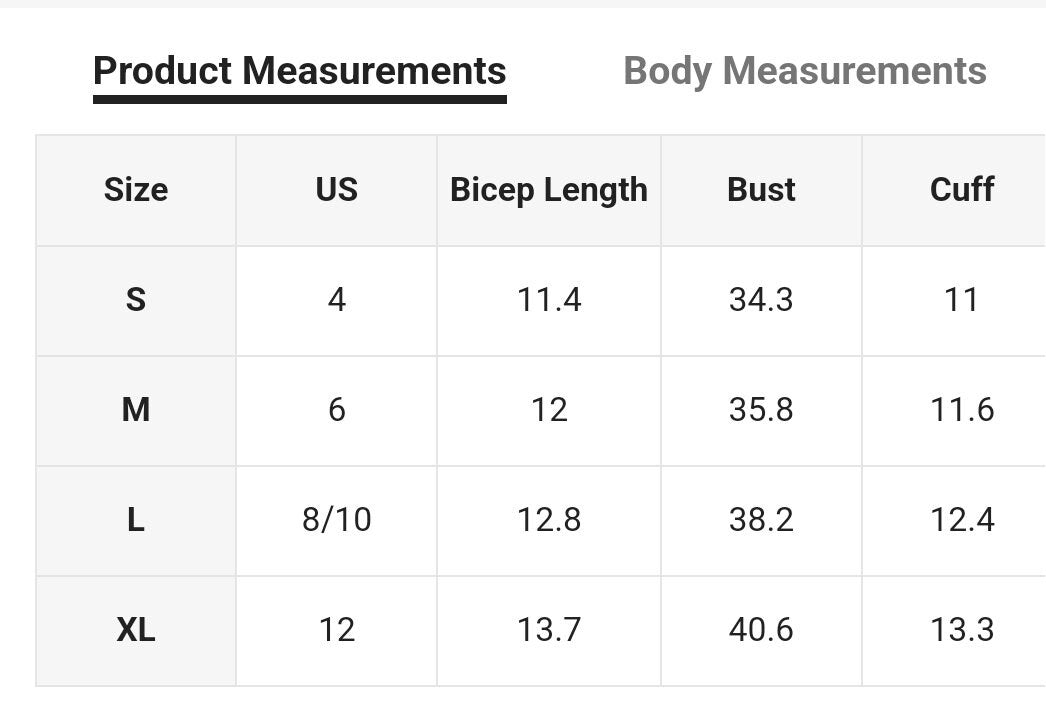This screenshot has width=1046, height=705.
Task: Click the 12.4 cuff value
Action: (961, 520)
